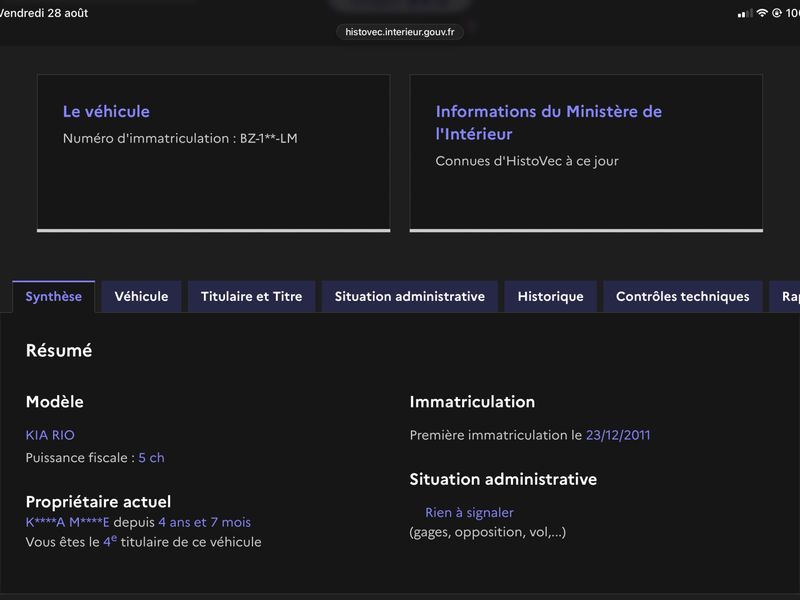Go to the Historique tab
This screenshot has height=600, width=800.
pyautogui.click(x=551, y=296)
